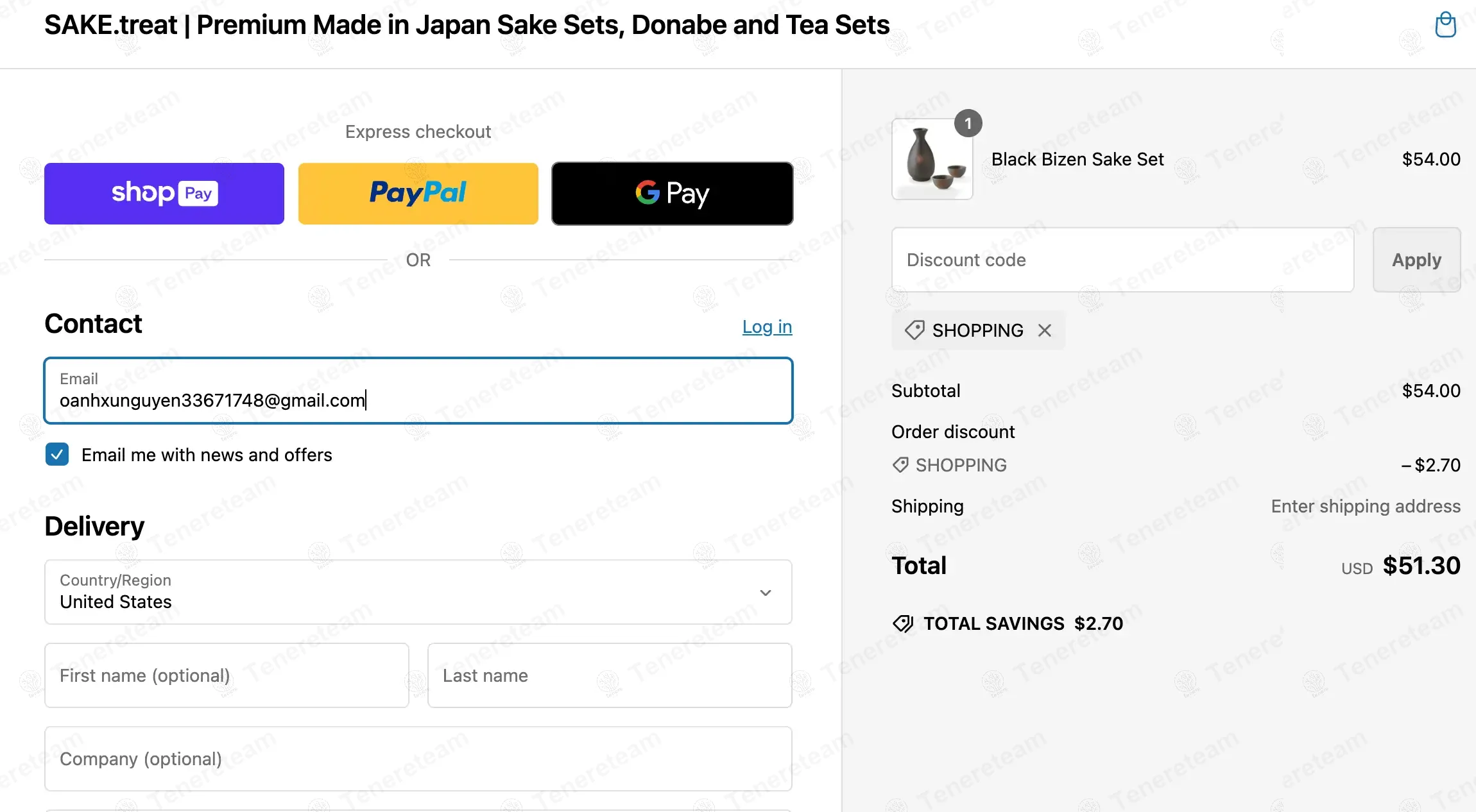The height and width of the screenshot is (812, 1476).
Task: Pay with Shop Pay express button
Action: tap(164, 193)
